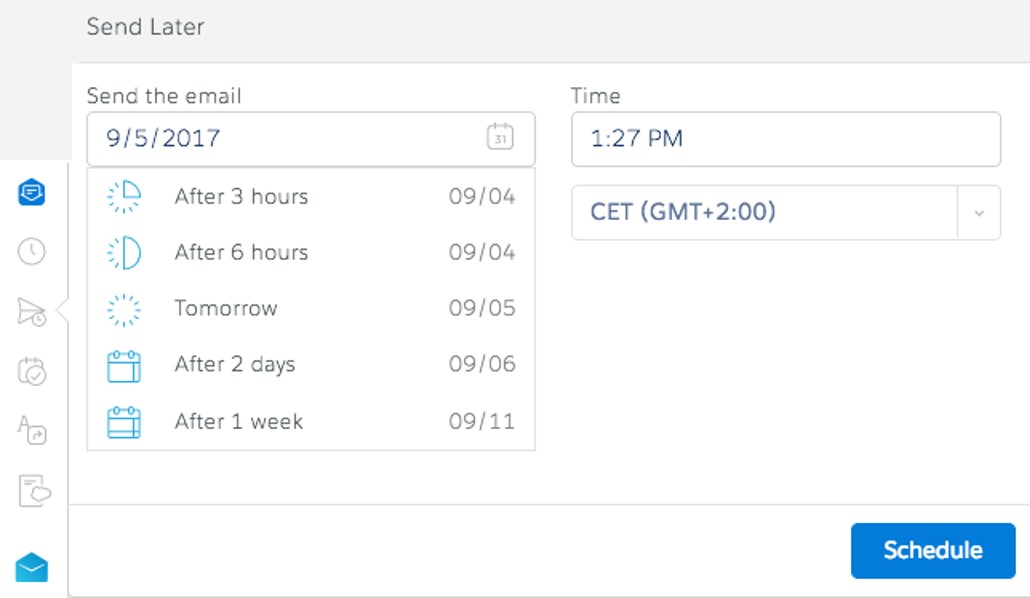Screen dimensions: 1030x598
Task: Click the blue envelope mail icon
Action: coord(32,567)
